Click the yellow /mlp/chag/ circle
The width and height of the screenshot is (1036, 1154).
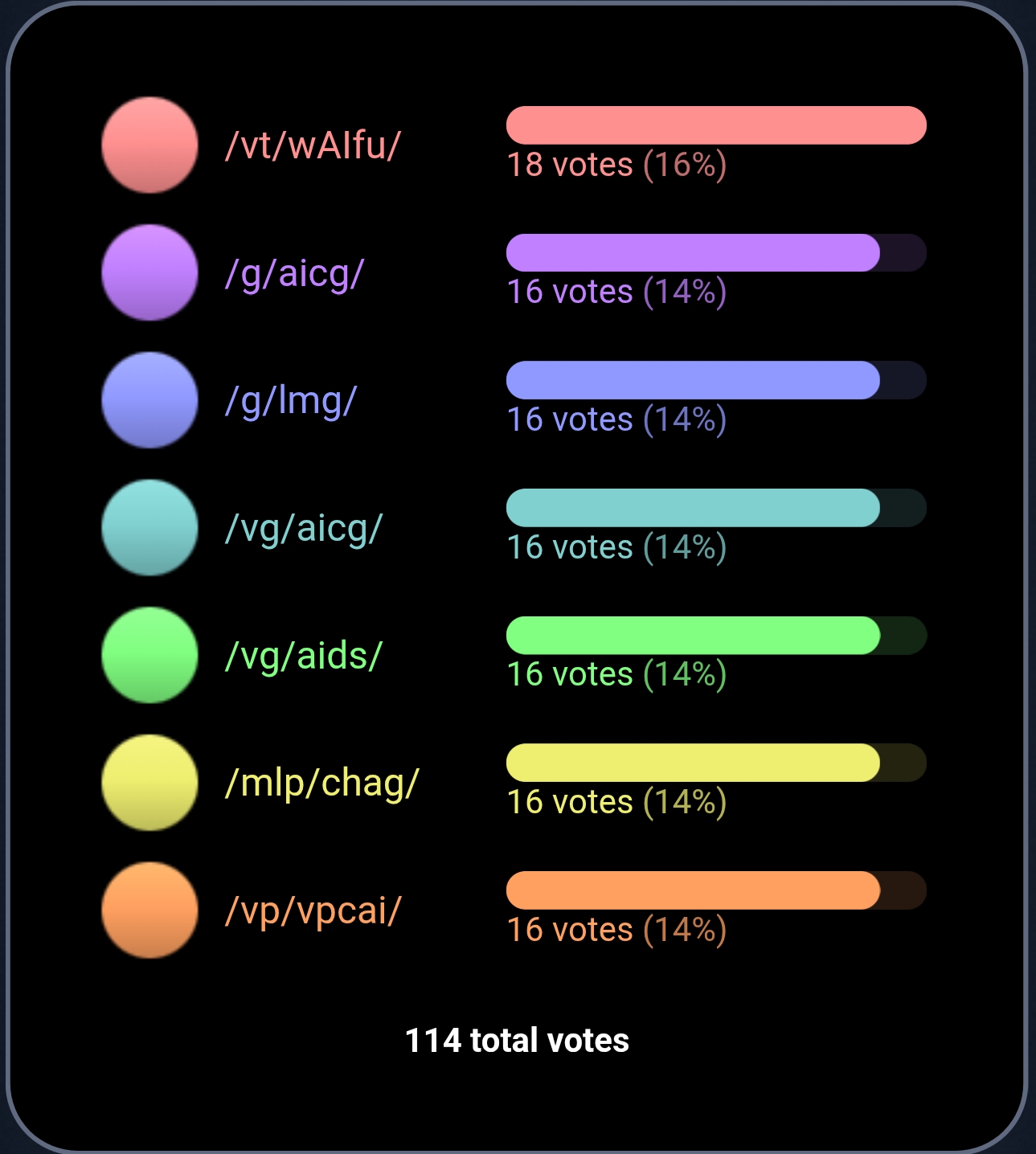149,783
